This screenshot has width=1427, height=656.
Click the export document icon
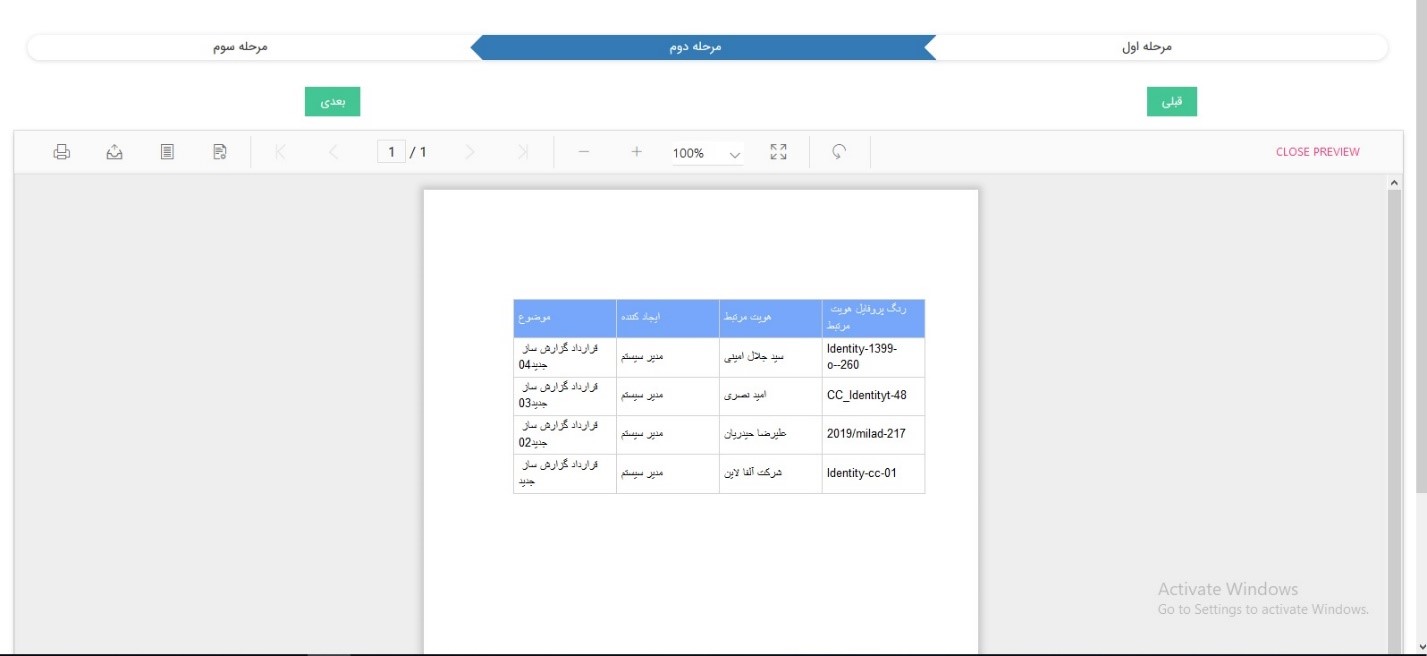(x=115, y=152)
